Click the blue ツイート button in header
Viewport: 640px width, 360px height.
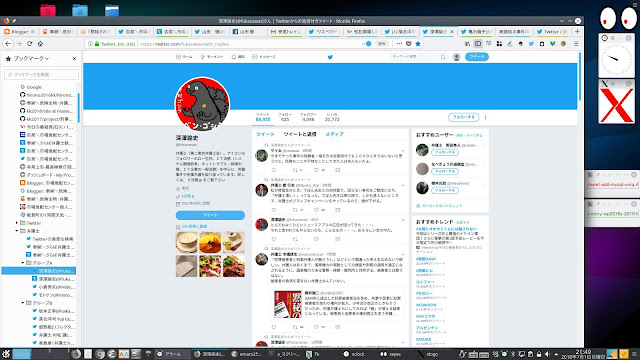pyautogui.click(x=477, y=57)
